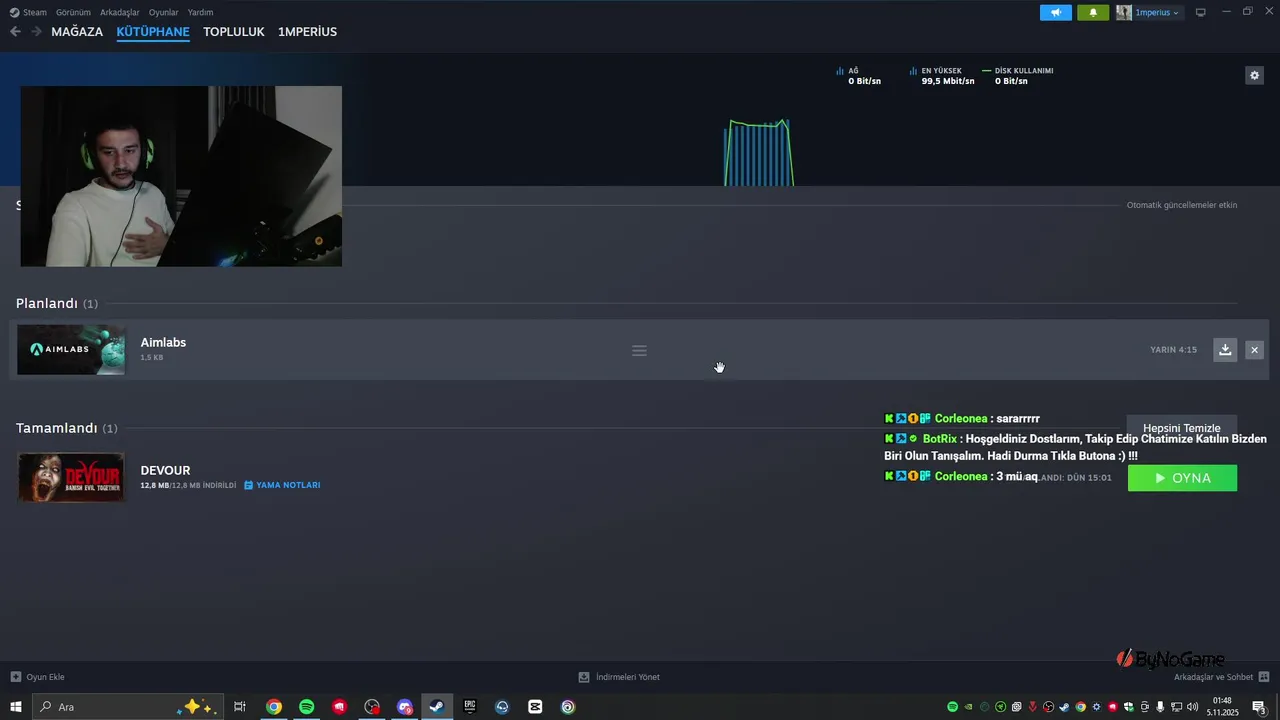
Task: Open Task View in the taskbar
Action: pos(240,707)
